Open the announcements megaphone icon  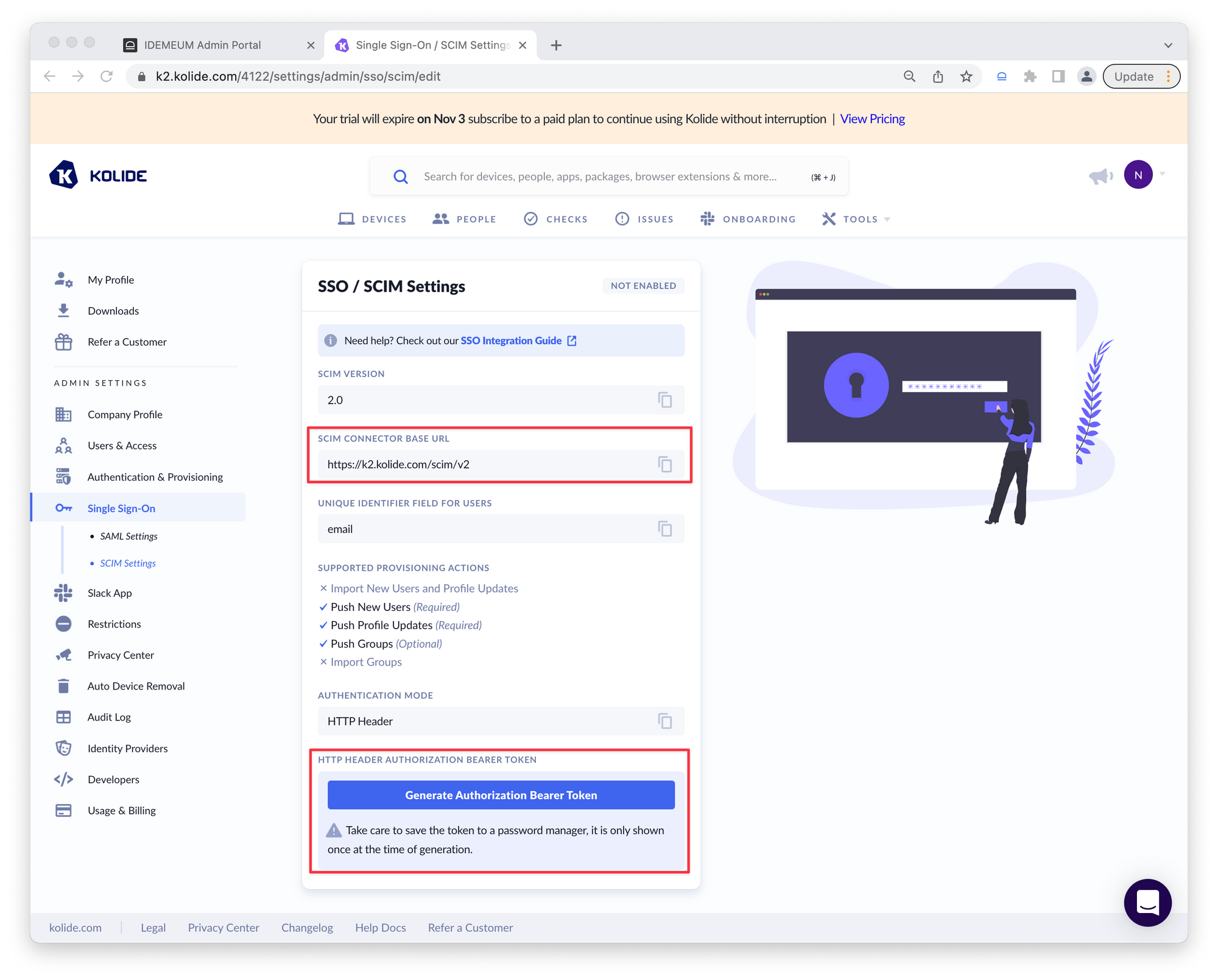1100,177
